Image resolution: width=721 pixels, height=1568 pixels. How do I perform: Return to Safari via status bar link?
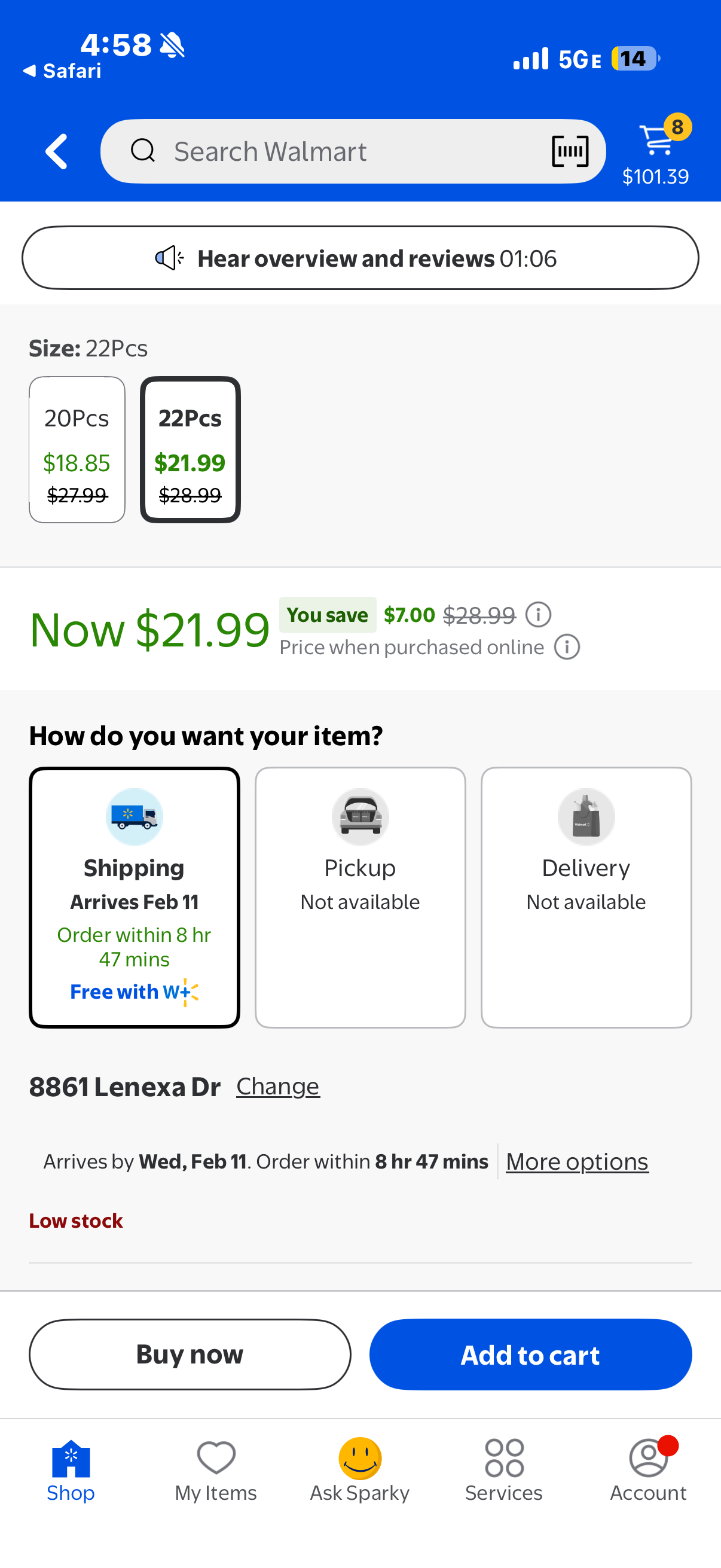coord(62,71)
